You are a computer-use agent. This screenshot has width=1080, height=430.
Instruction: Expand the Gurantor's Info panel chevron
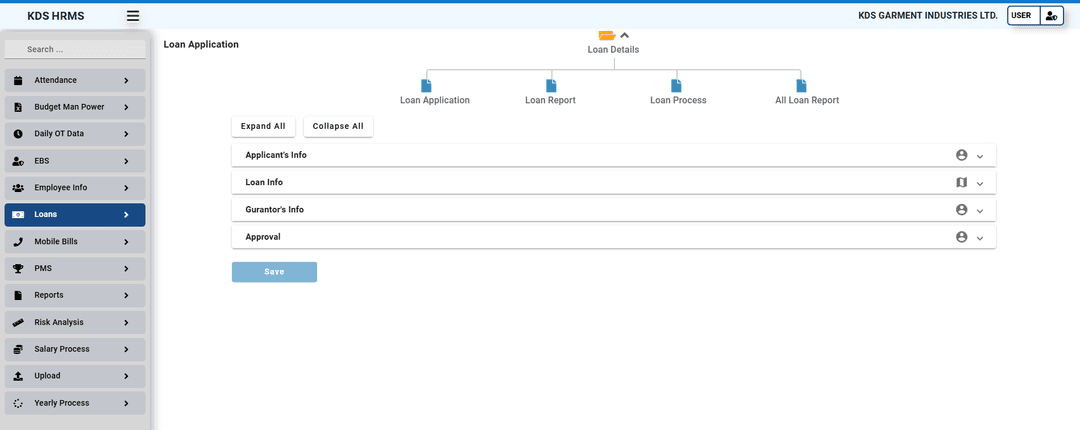click(980, 210)
